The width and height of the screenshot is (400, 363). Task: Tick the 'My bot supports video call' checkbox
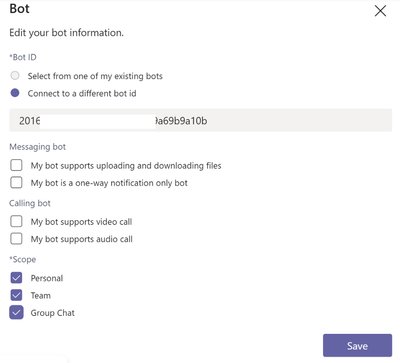(16, 221)
